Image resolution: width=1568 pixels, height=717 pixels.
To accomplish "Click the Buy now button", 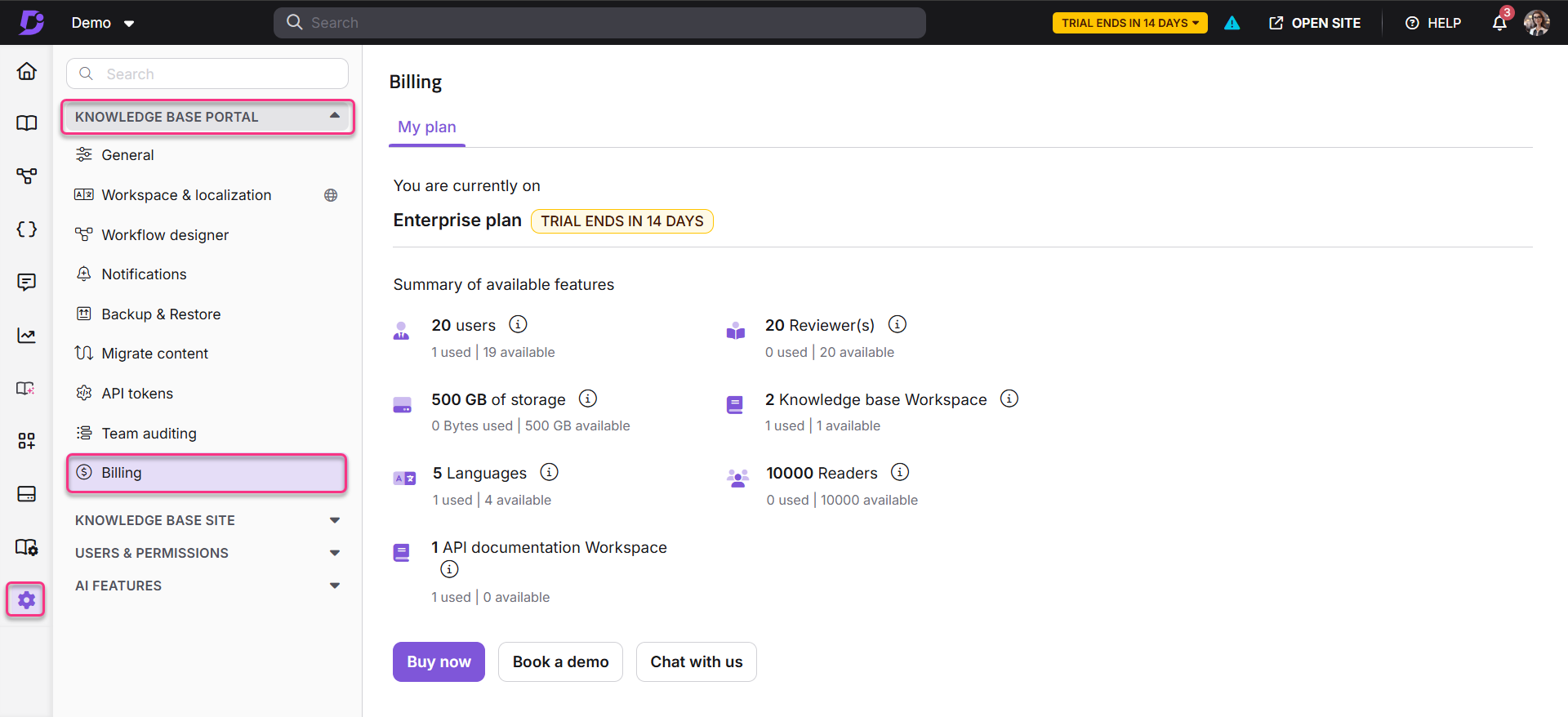I will pyautogui.click(x=439, y=661).
